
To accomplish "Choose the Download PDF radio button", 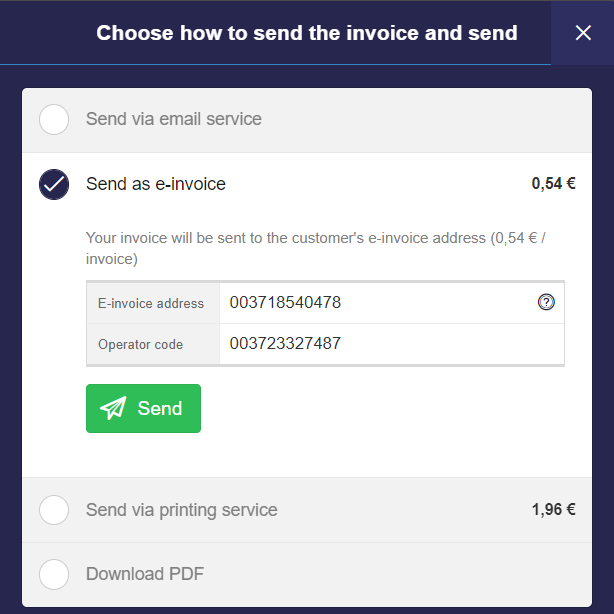I will tap(54, 574).
